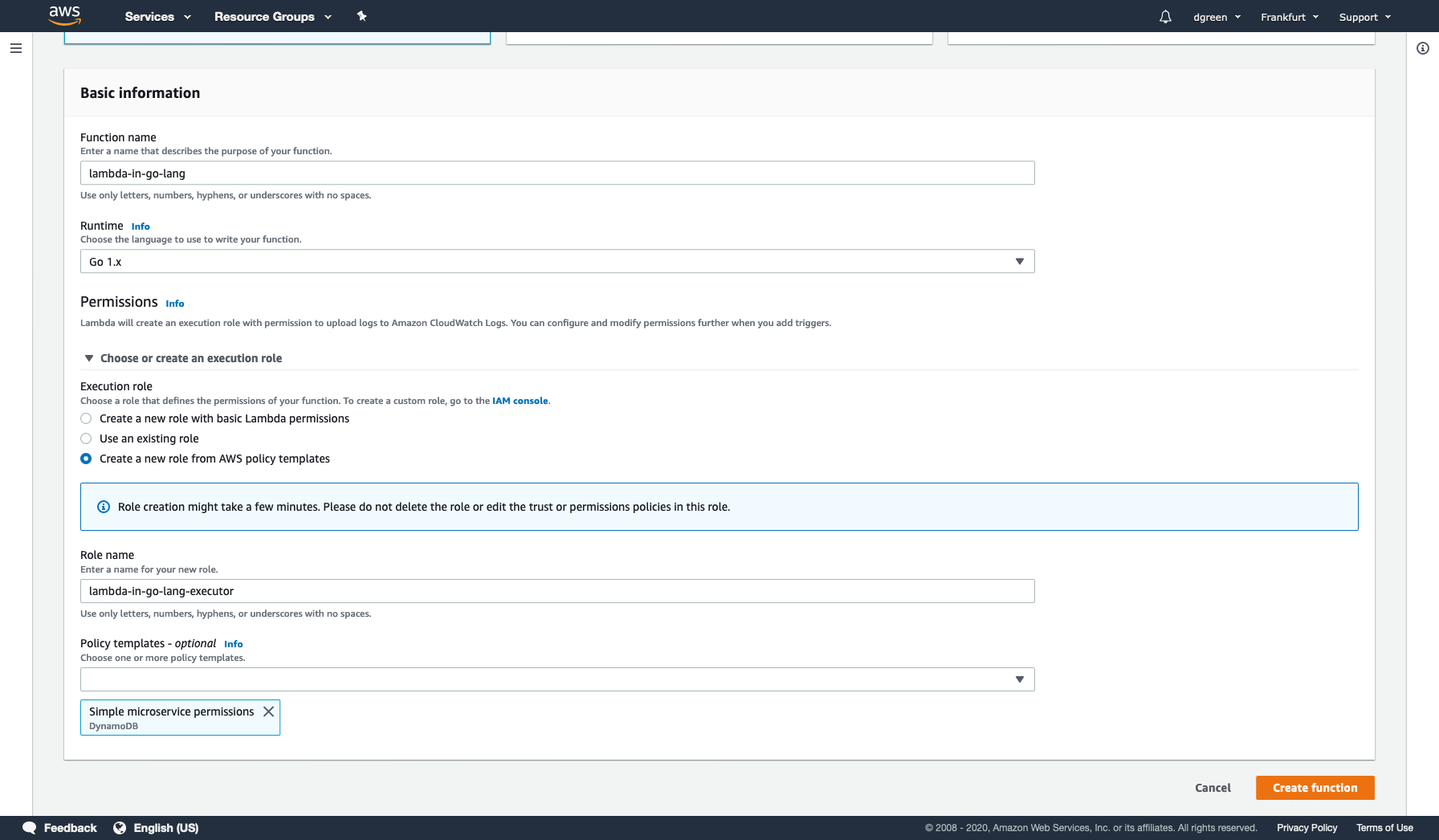Viewport: 1439px width, 840px height.
Task: Open the Support menu
Action: 1364,17
